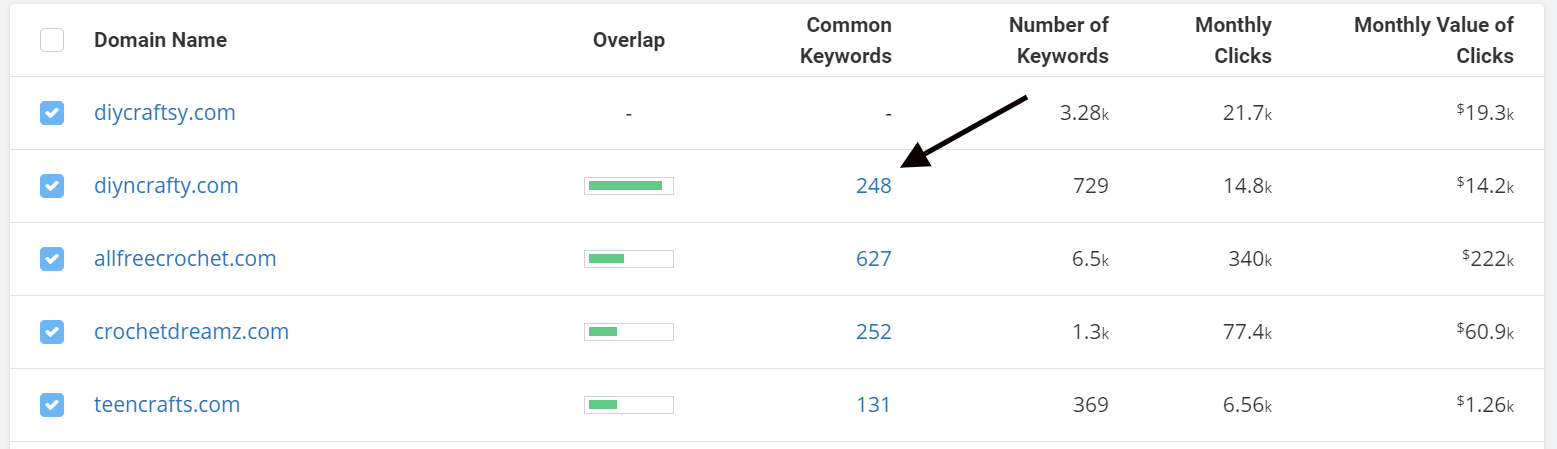This screenshot has height=449, width=1557.
Task: View 131 common keywords with teencrafts.com
Action: click(873, 405)
